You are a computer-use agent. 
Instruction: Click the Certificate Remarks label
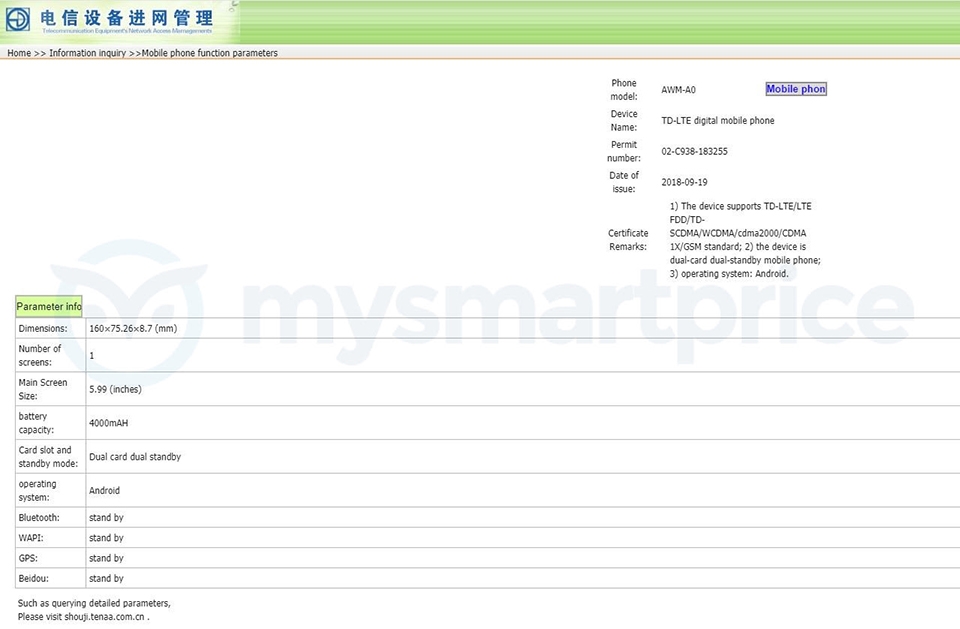pos(628,240)
